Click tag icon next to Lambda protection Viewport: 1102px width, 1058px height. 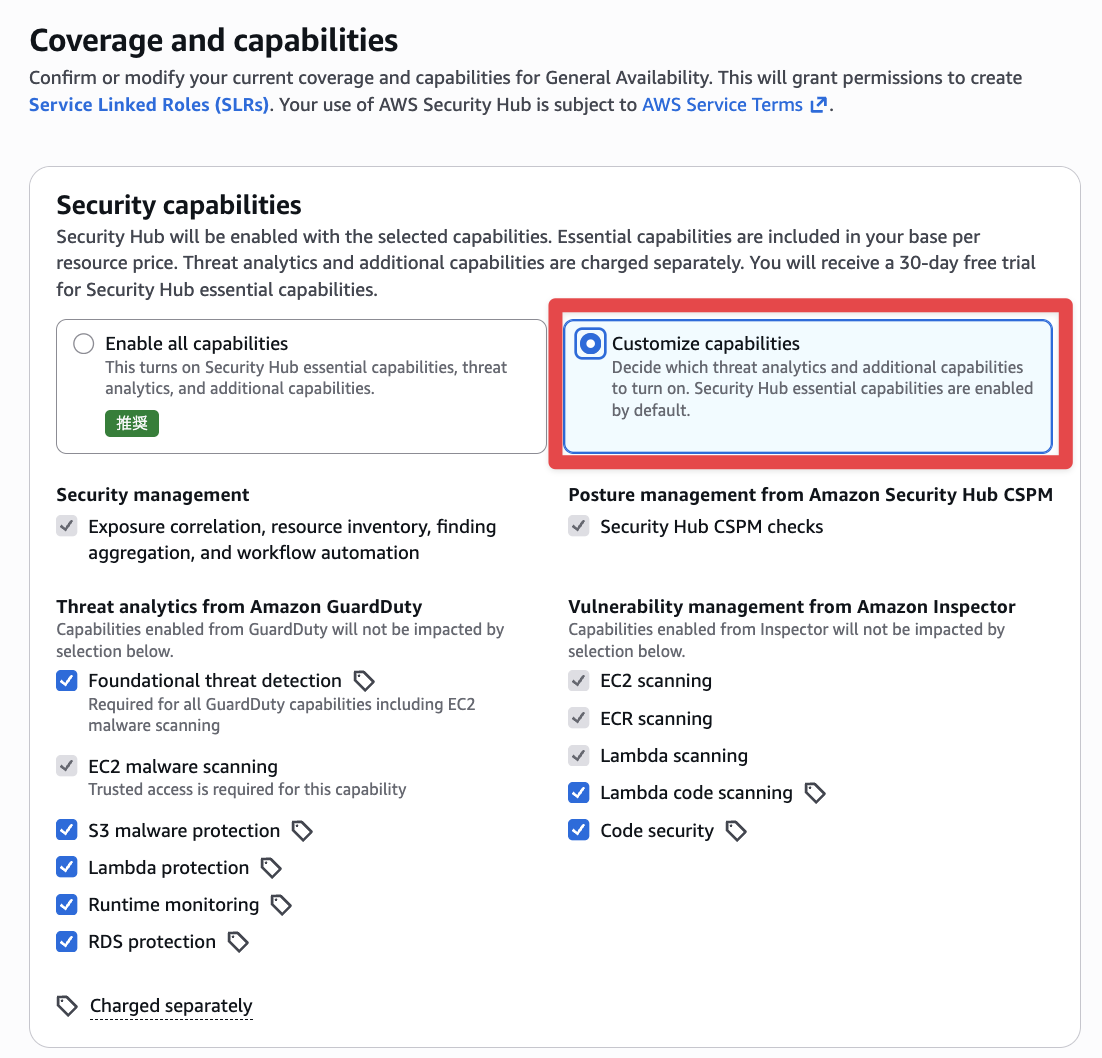[x=271, y=868]
